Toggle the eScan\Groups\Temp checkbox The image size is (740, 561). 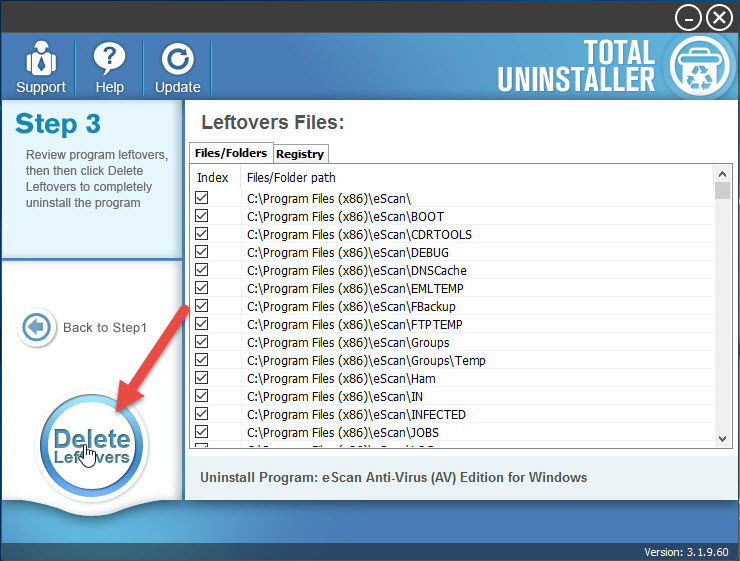coord(202,360)
